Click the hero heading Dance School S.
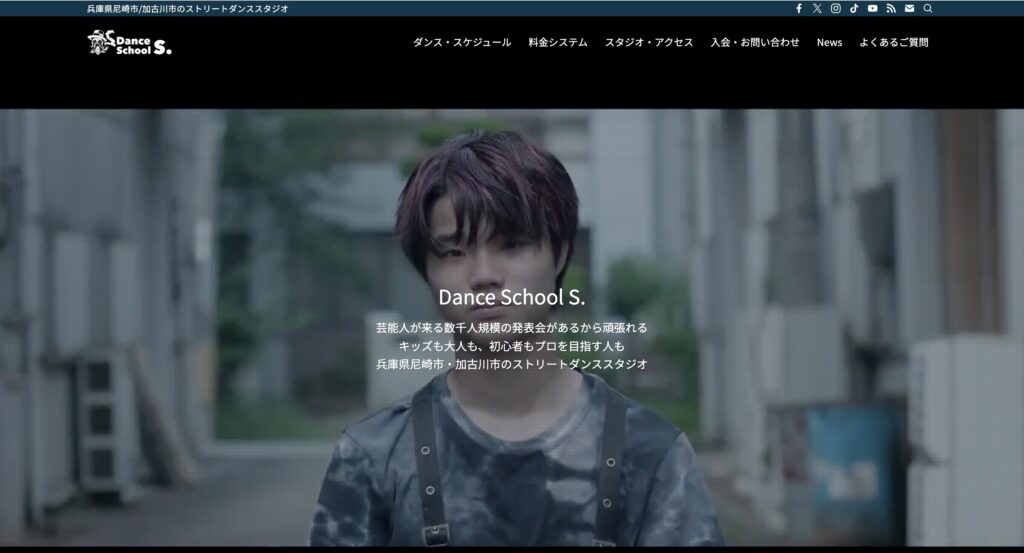 point(512,297)
